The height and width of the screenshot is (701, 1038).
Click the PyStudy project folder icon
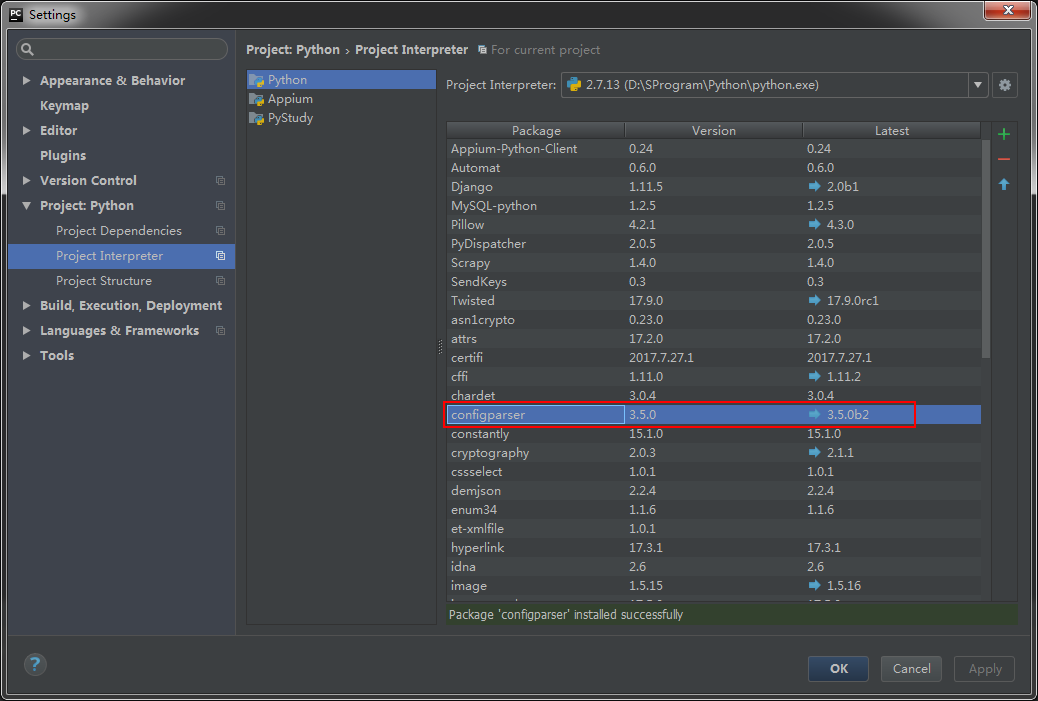256,118
